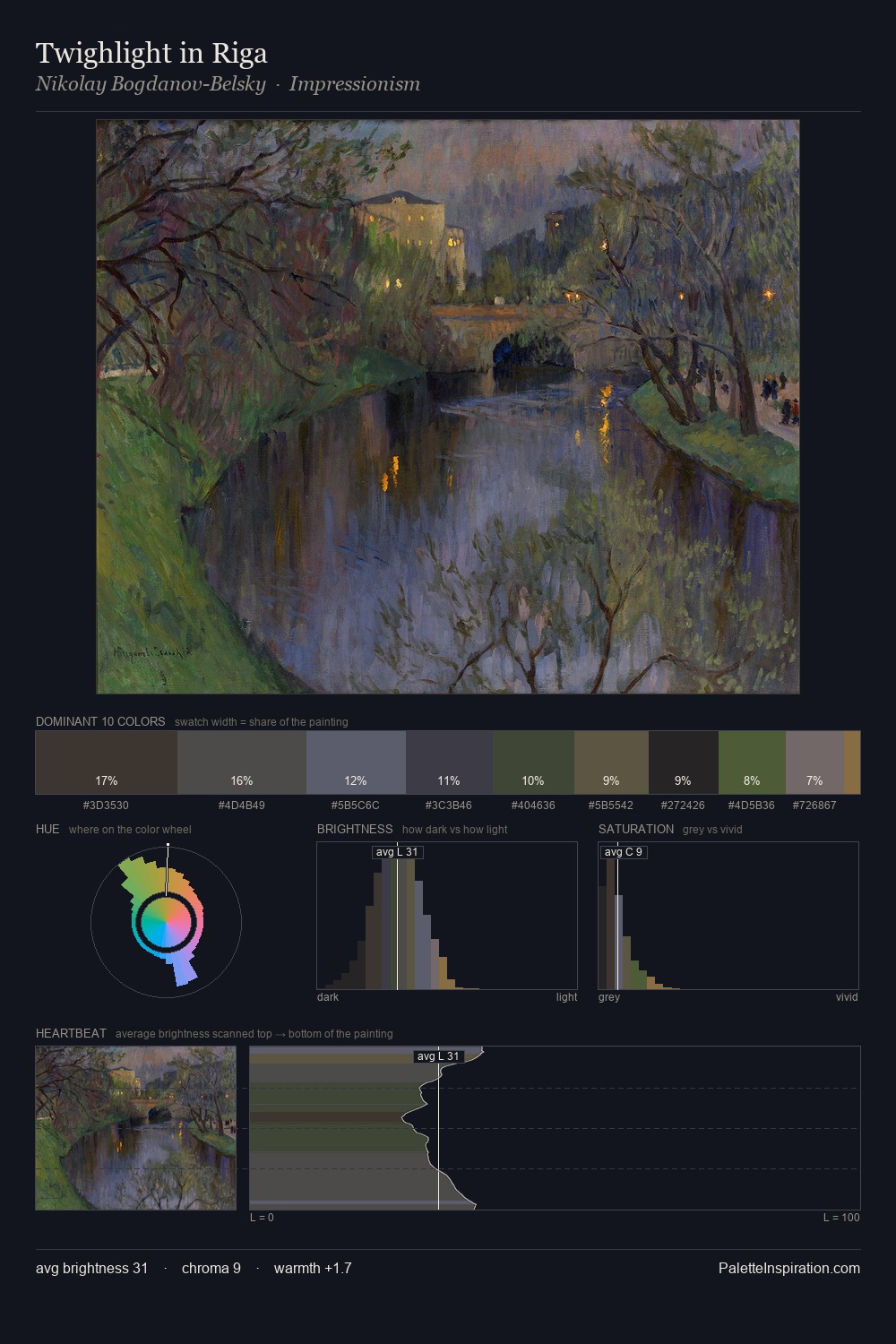
Task: Click hex label '#5B5C6C'
Action: tap(356, 805)
